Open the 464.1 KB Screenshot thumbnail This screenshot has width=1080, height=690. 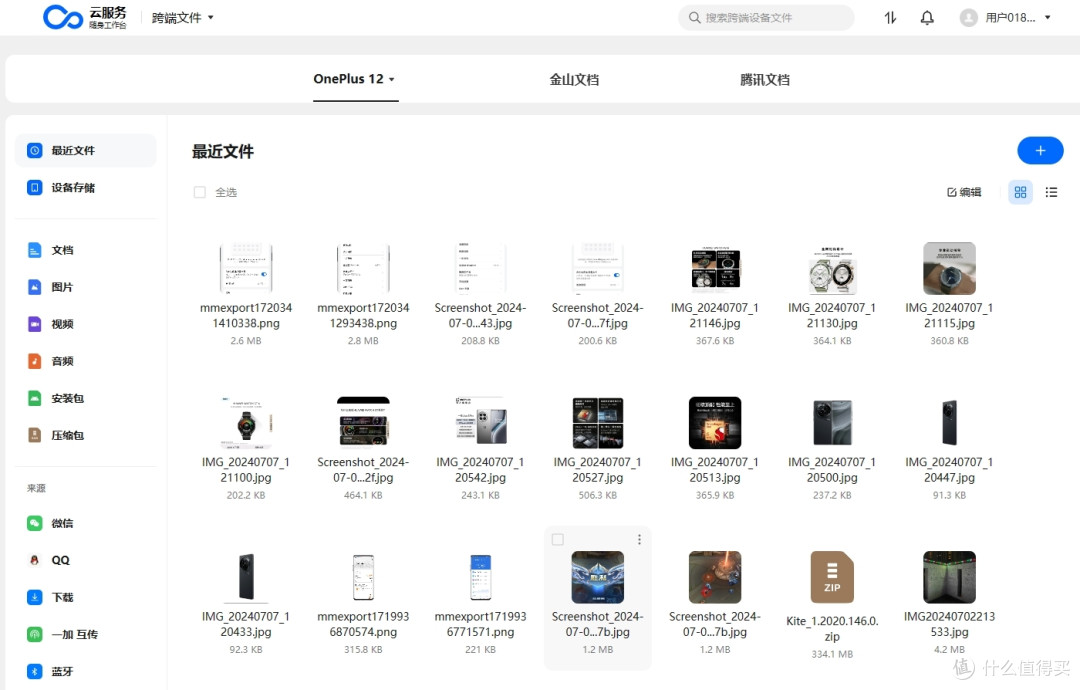point(363,423)
